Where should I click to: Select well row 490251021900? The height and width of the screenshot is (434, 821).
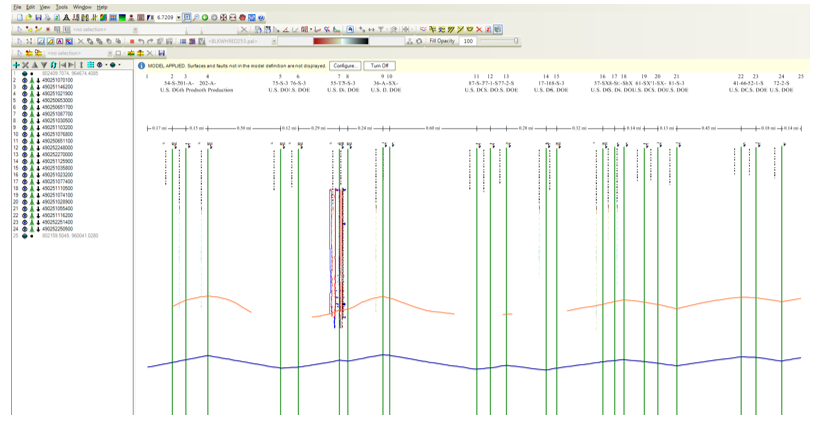(58, 94)
